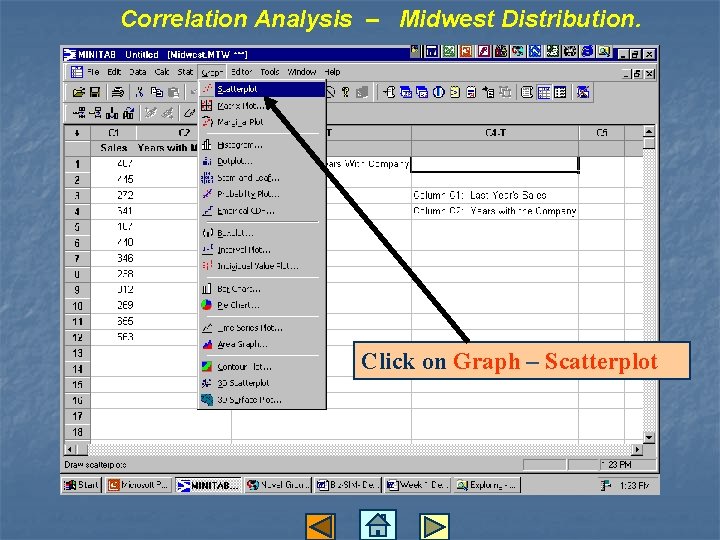Viewport: 720px width, 540px height.
Task: Click vertical scrollbar down arrow in worksheet
Action: [649, 438]
